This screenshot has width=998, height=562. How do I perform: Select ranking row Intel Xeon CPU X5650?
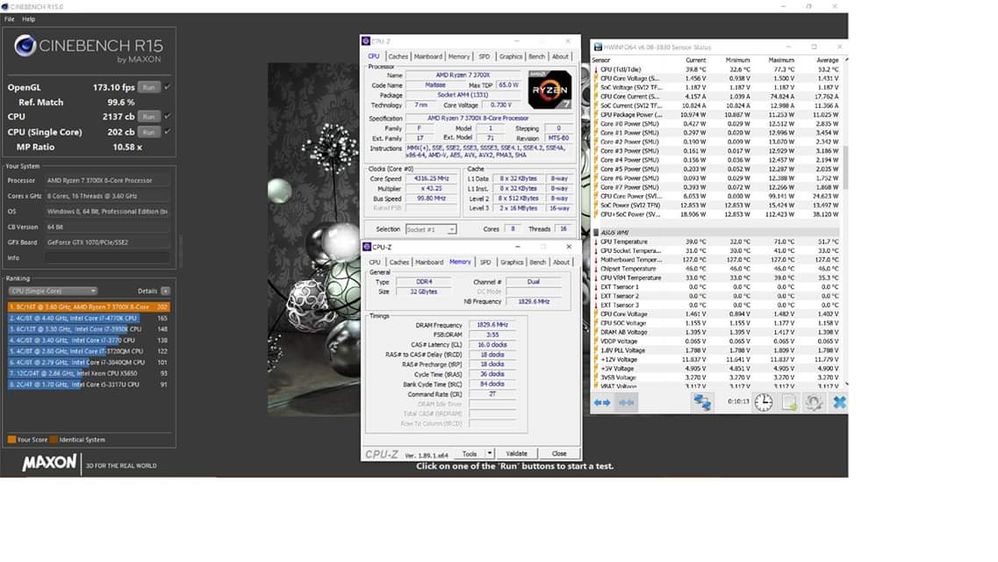point(88,374)
